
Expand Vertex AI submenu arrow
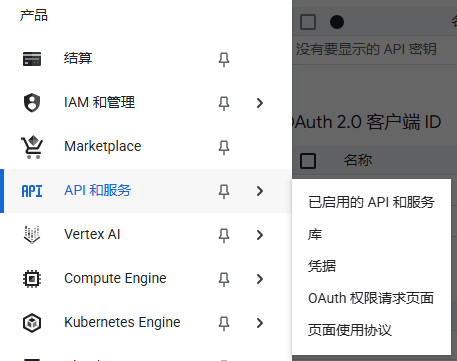260,235
